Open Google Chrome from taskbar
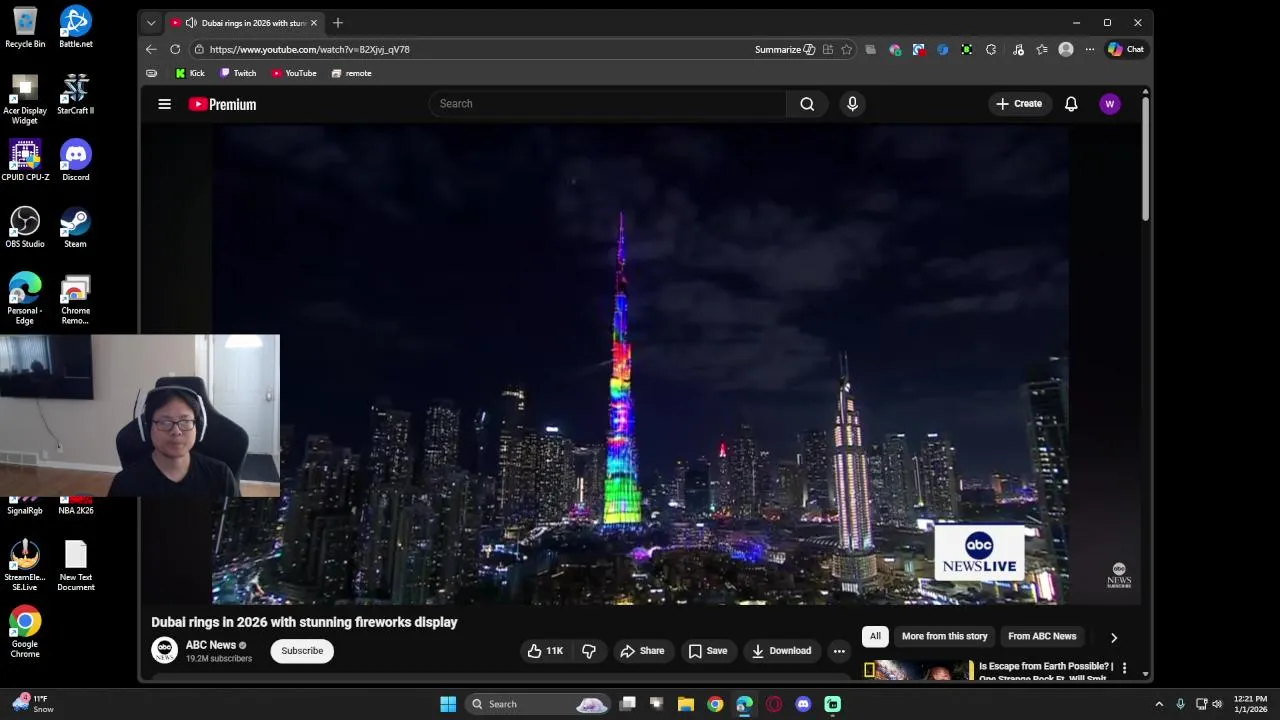 715,704
